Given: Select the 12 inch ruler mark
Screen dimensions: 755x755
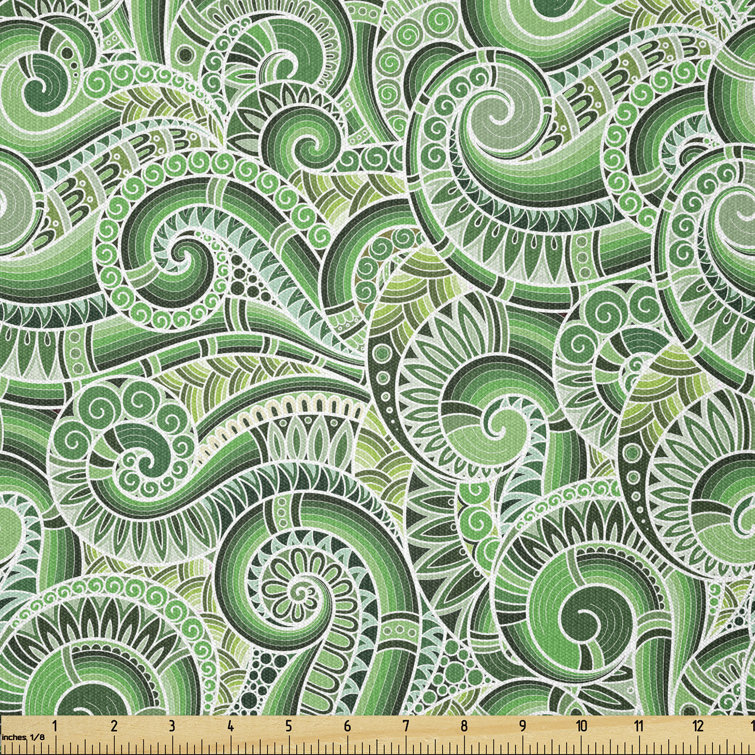Looking at the screenshot, I should pyautogui.click(x=698, y=727).
